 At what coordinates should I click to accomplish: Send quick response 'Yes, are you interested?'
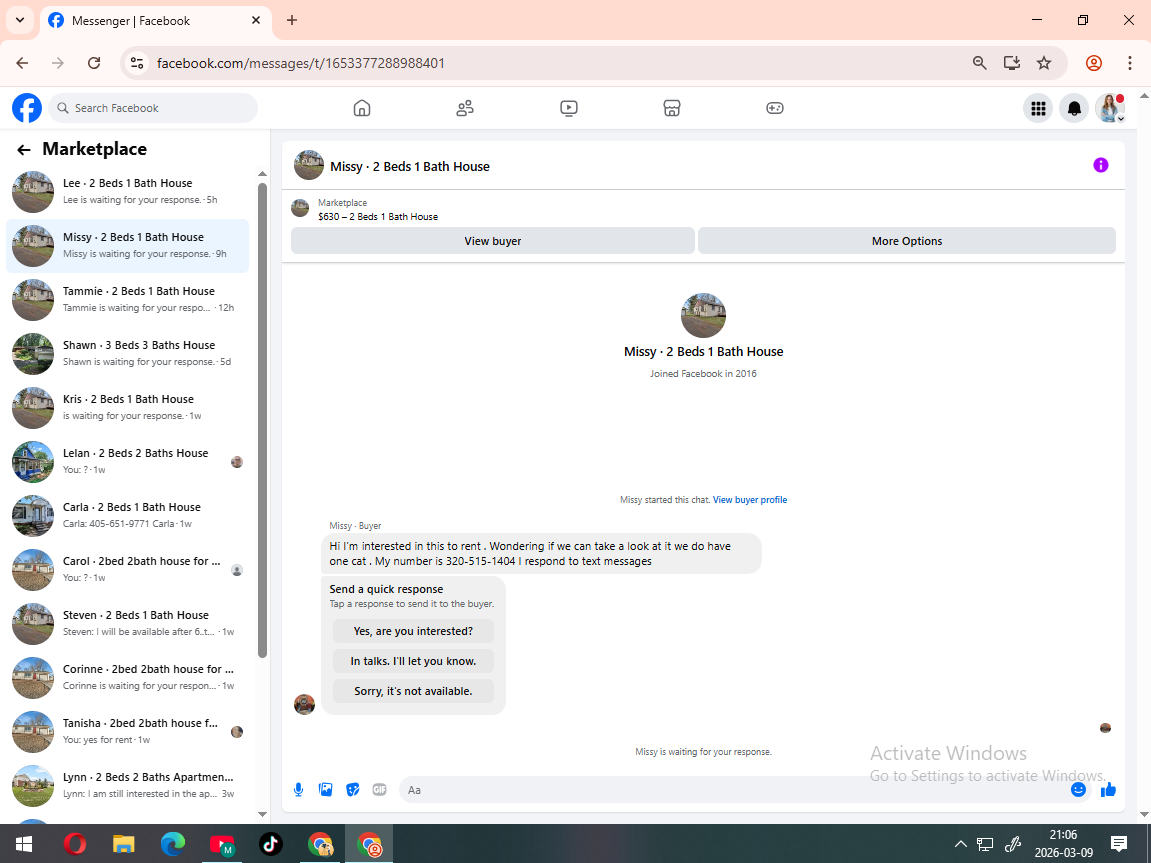click(x=413, y=631)
